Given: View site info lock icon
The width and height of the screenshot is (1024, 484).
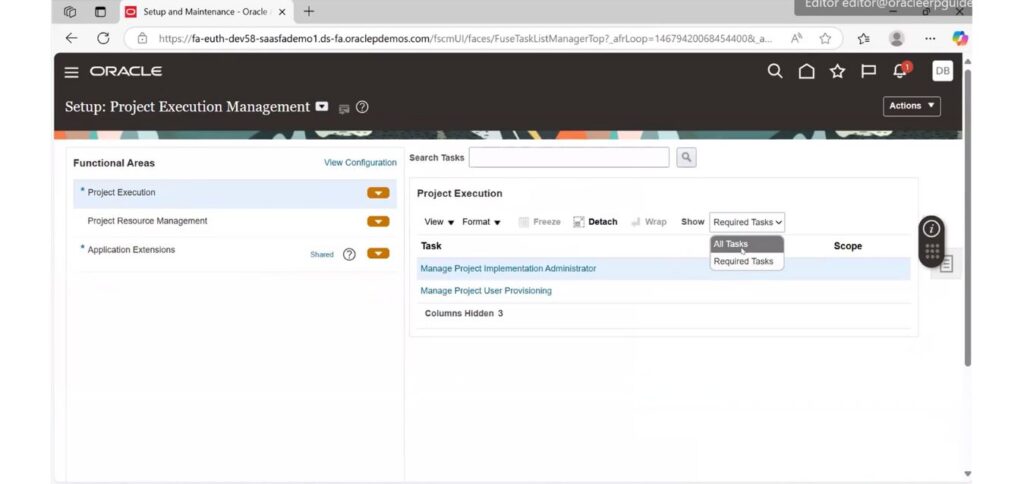Looking at the screenshot, I should [142, 39].
